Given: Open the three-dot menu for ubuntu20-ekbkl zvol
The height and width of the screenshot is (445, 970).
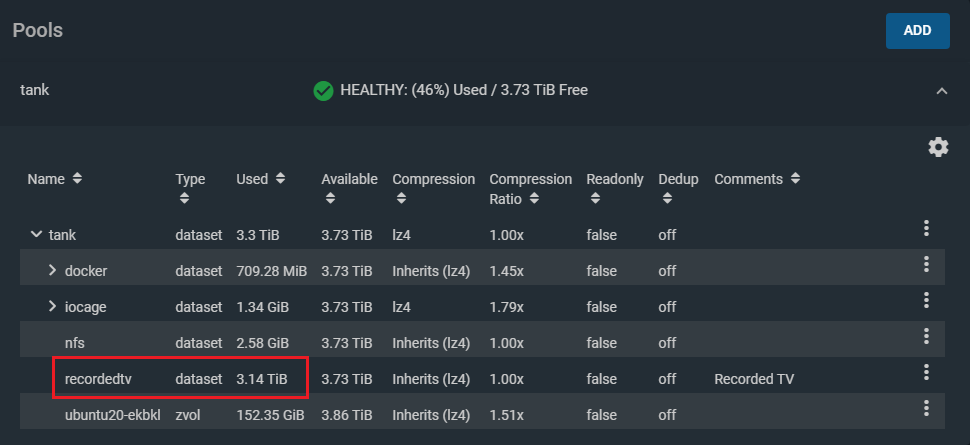Looking at the screenshot, I should click(x=927, y=408).
